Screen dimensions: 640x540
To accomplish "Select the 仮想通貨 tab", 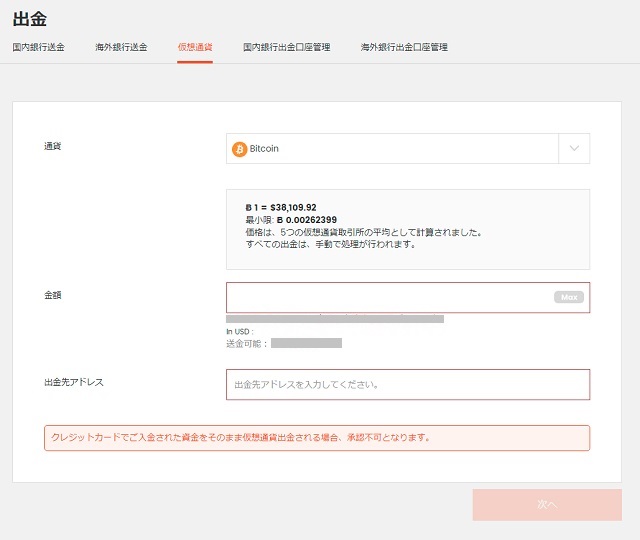I will click(x=195, y=47).
